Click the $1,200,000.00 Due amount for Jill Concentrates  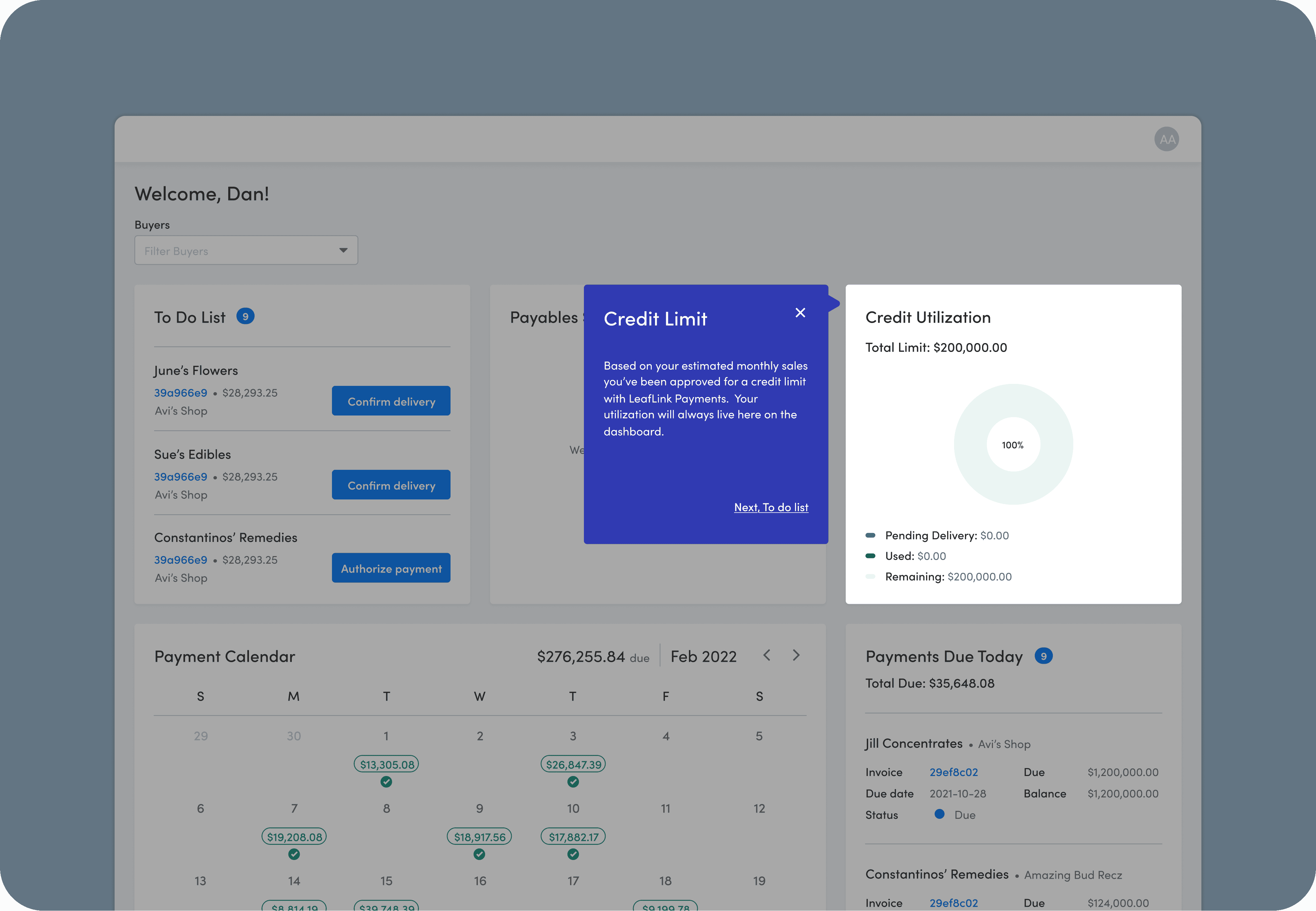click(x=1123, y=772)
